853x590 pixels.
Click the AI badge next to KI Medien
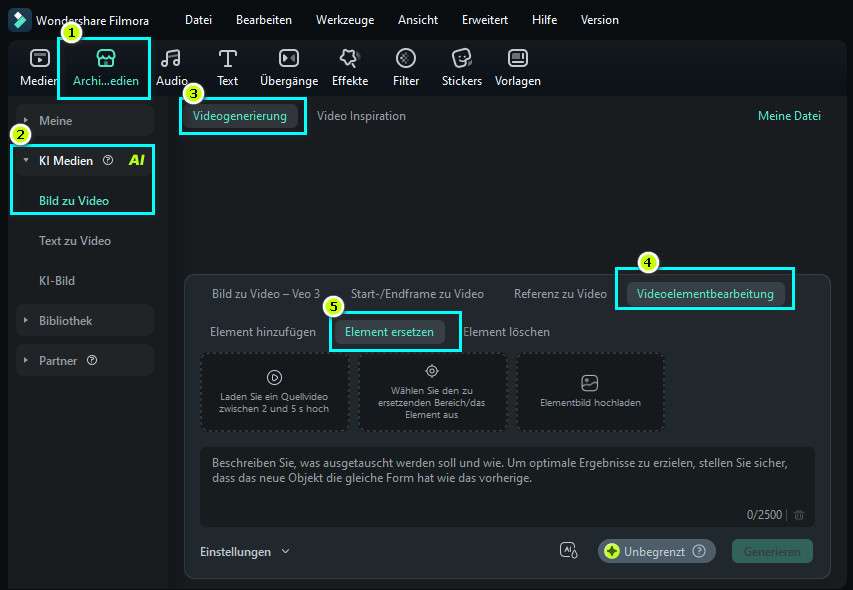[136, 160]
